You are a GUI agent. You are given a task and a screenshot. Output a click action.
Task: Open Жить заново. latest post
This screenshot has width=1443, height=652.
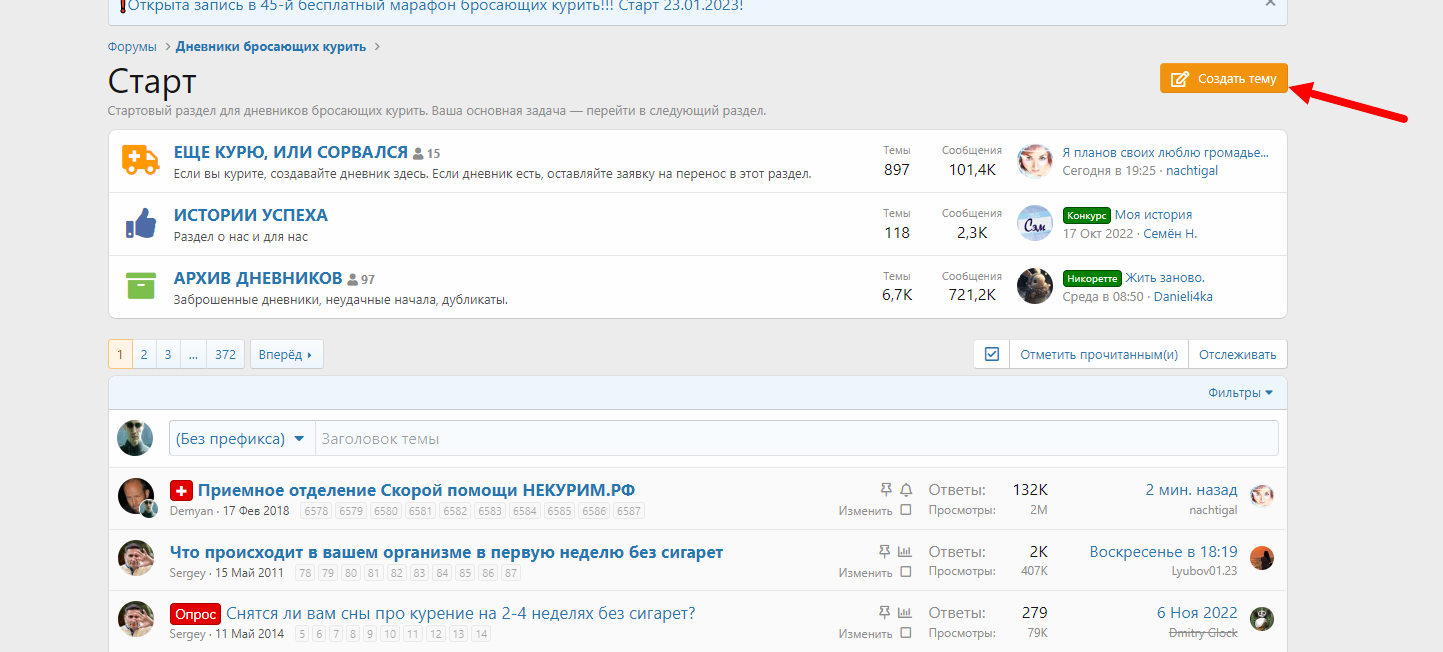[x=1165, y=278]
